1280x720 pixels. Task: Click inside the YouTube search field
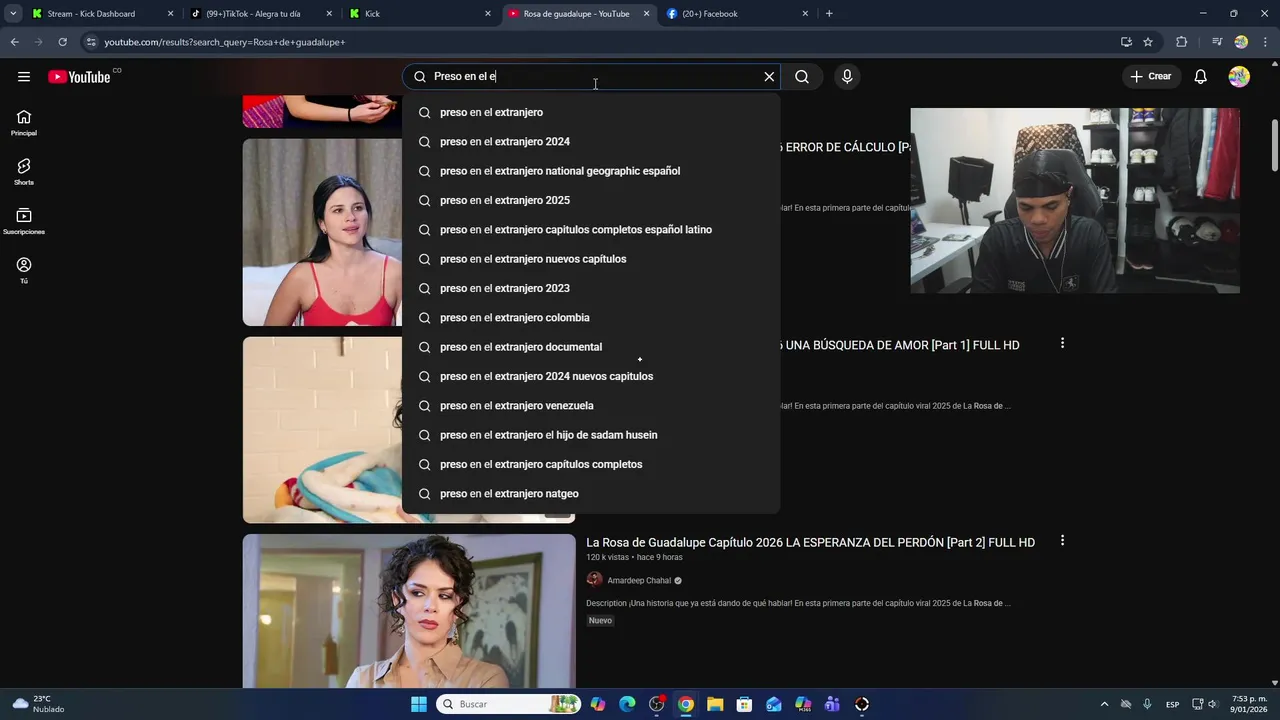click(590, 77)
